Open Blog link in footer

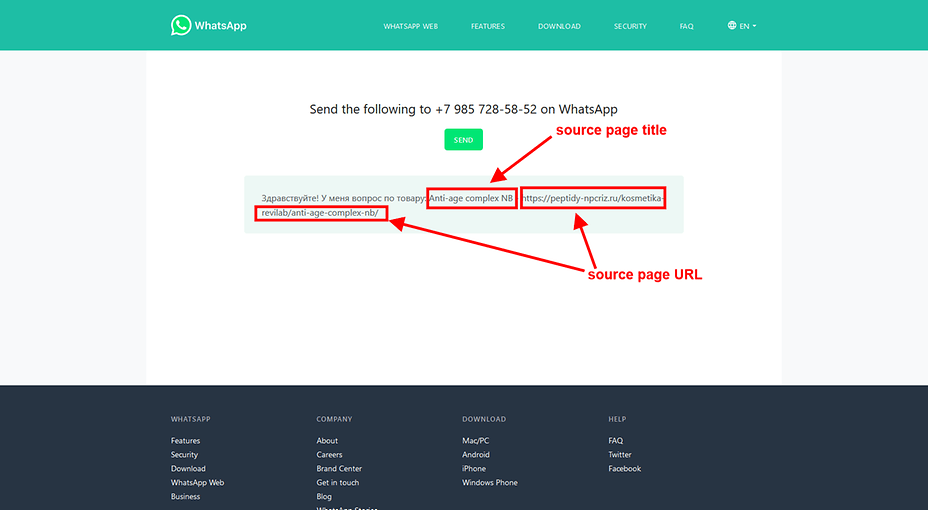324,496
